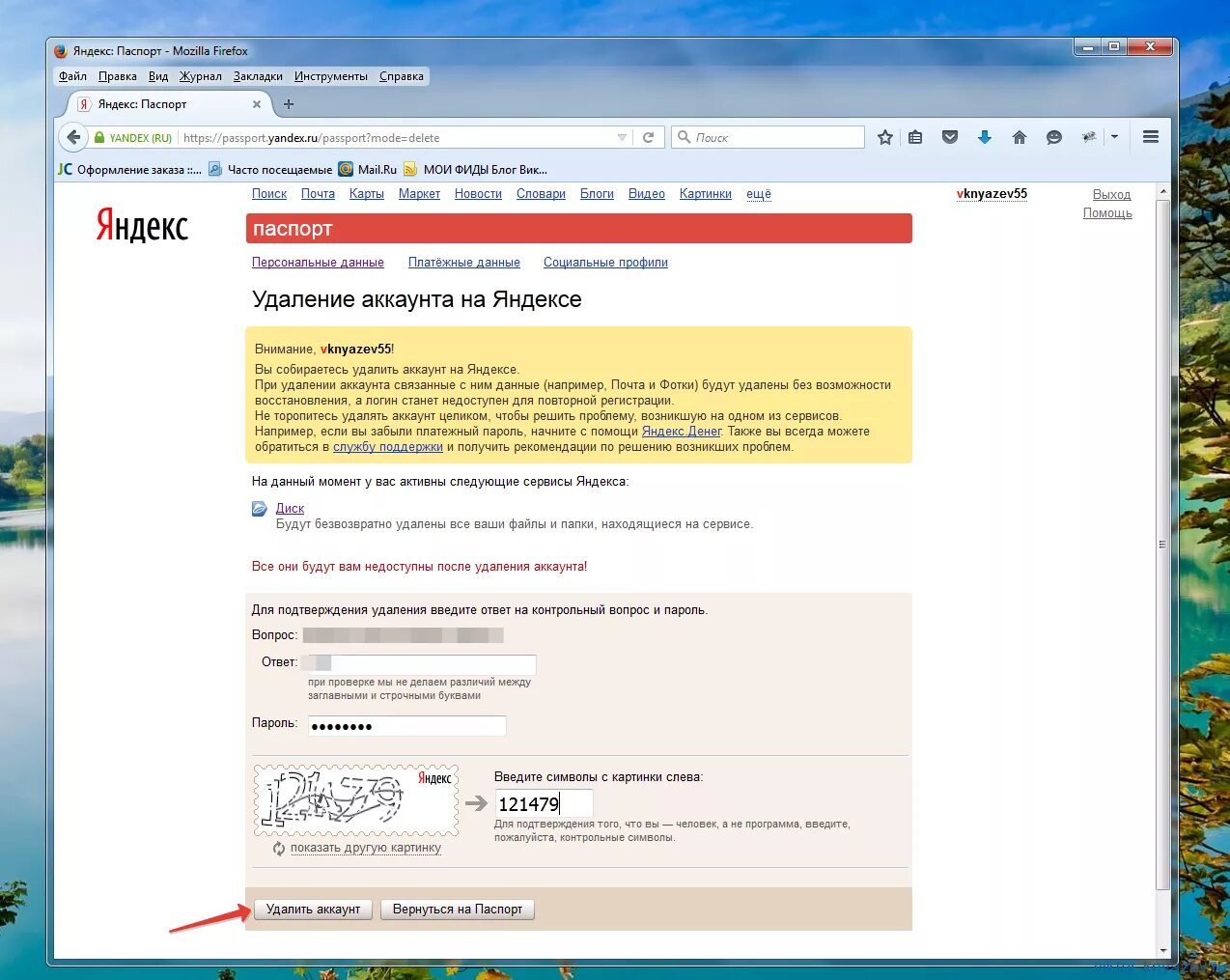Open the Маркет link
Image resolution: width=1230 pixels, height=980 pixels.
pyautogui.click(x=419, y=194)
